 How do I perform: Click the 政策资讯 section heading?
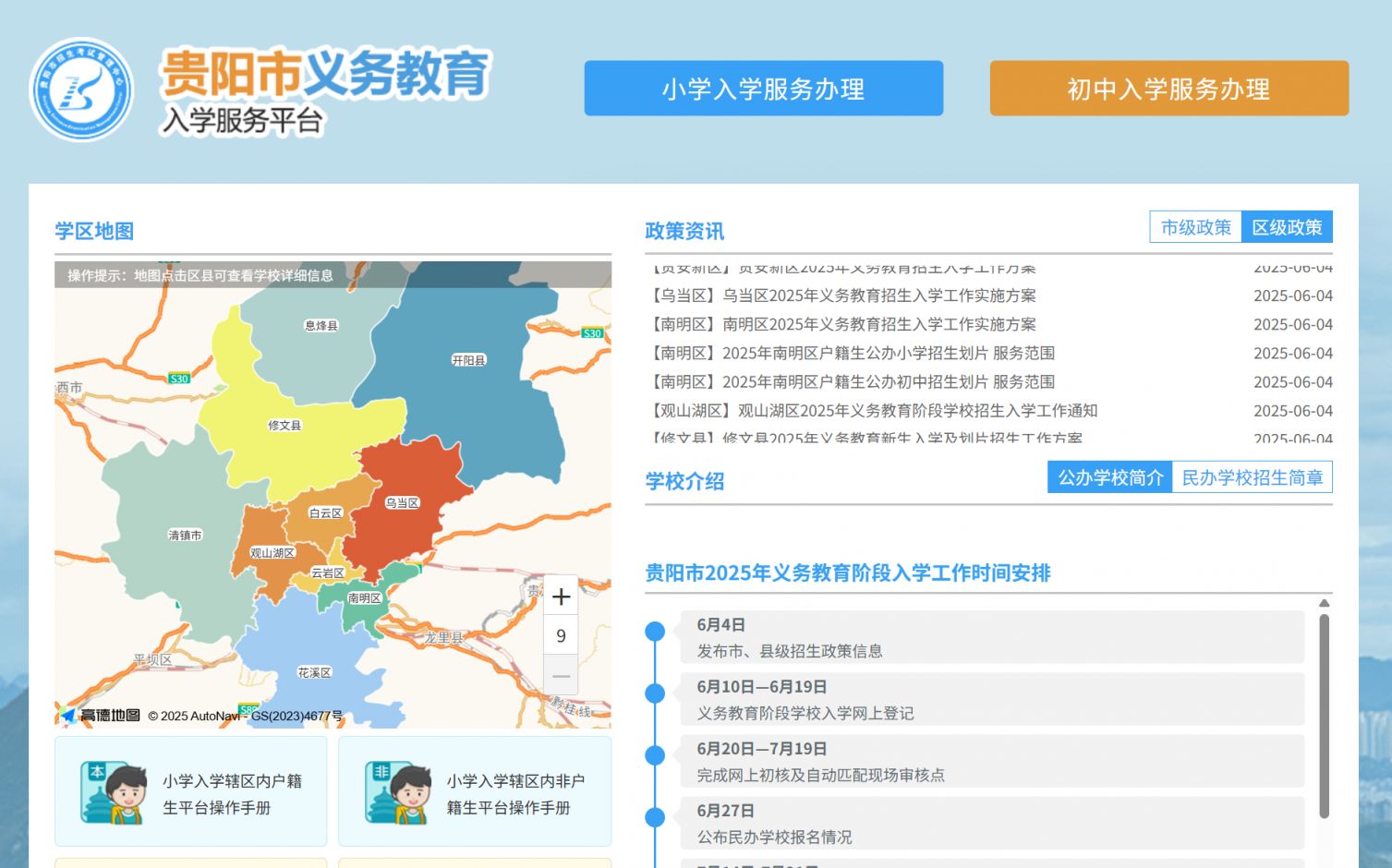tap(684, 231)
